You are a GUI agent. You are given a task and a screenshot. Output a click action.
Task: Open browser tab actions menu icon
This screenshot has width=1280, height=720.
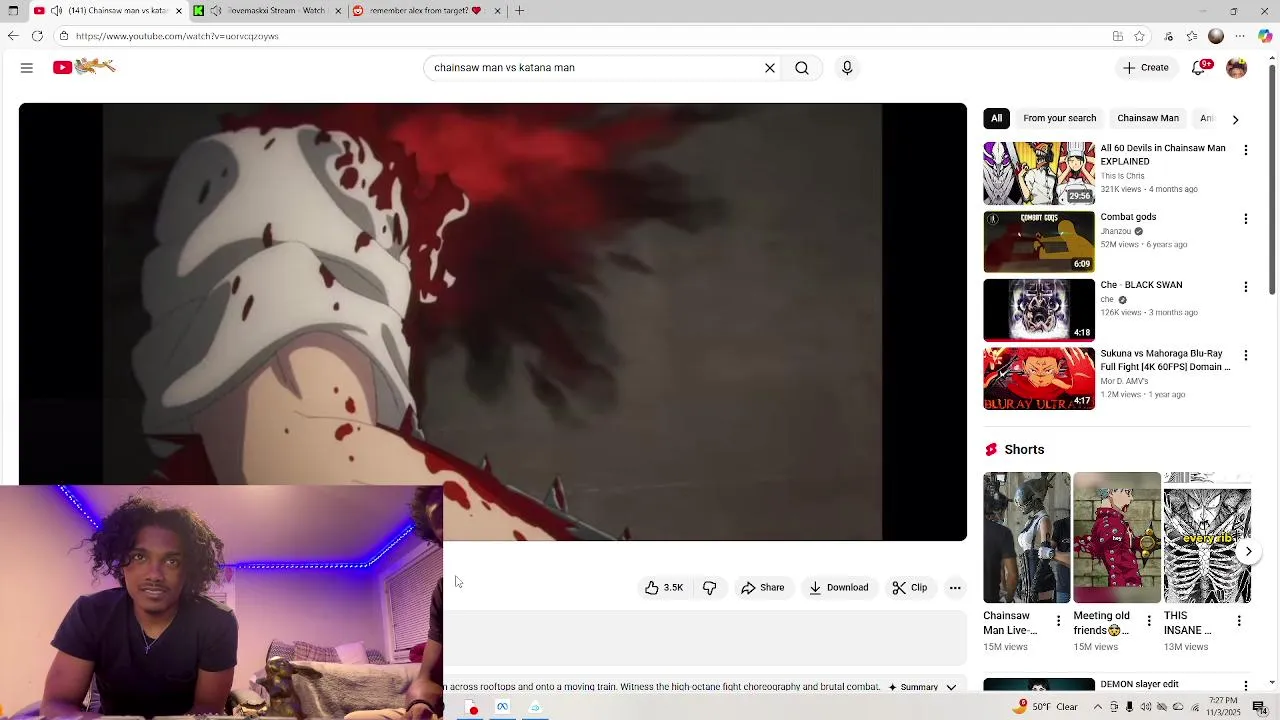point(13,11)
